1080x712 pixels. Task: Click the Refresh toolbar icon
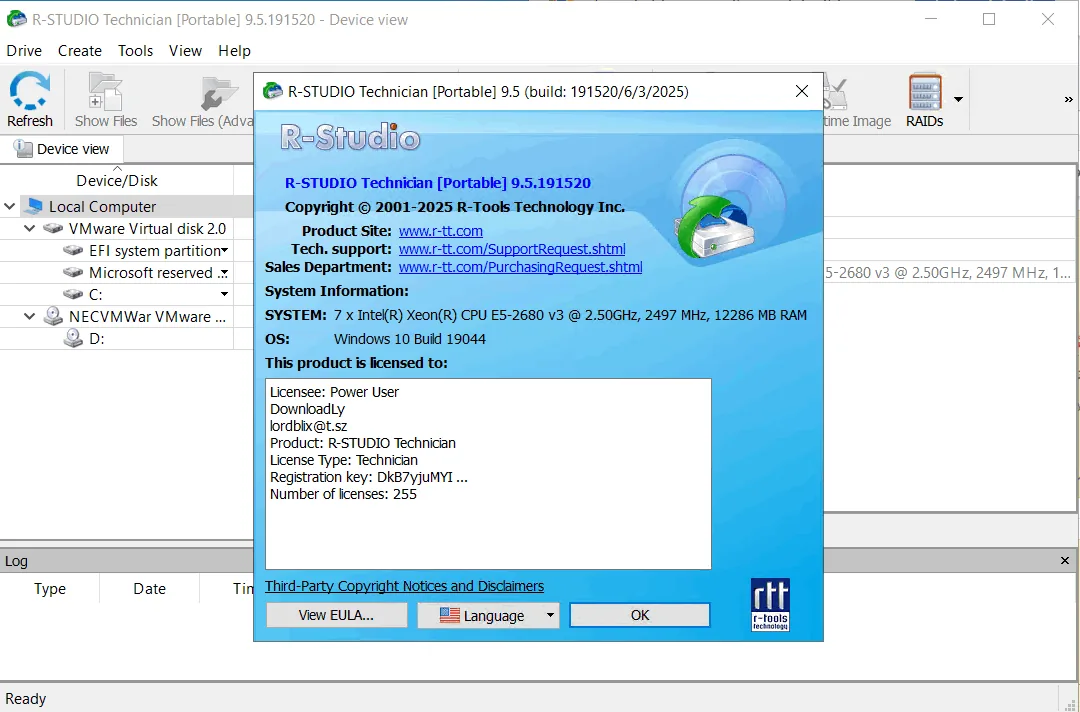click(x=30, y=92)
